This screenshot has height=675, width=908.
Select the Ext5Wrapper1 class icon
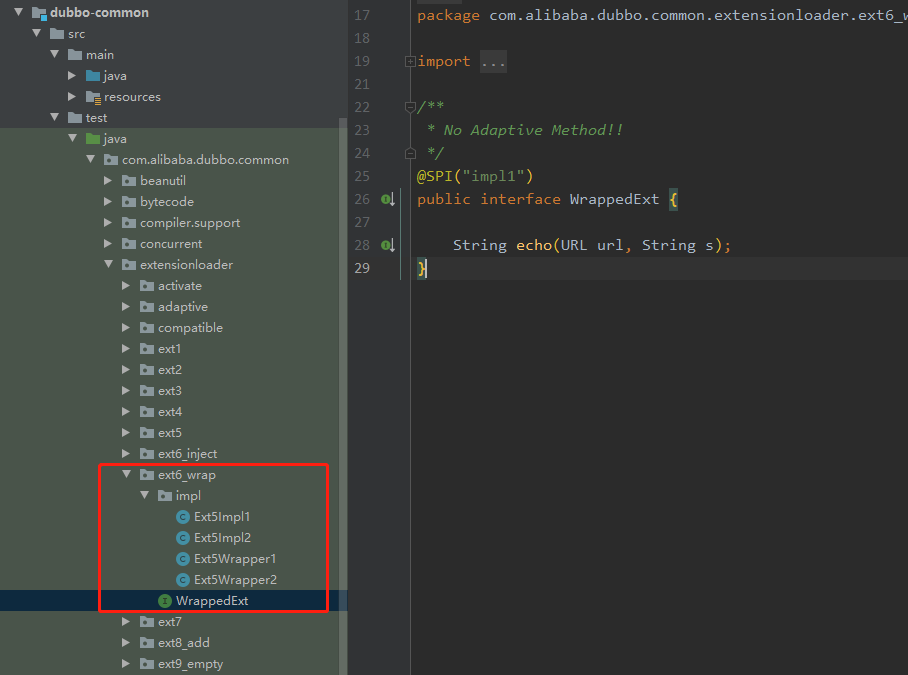click(183, 559)
